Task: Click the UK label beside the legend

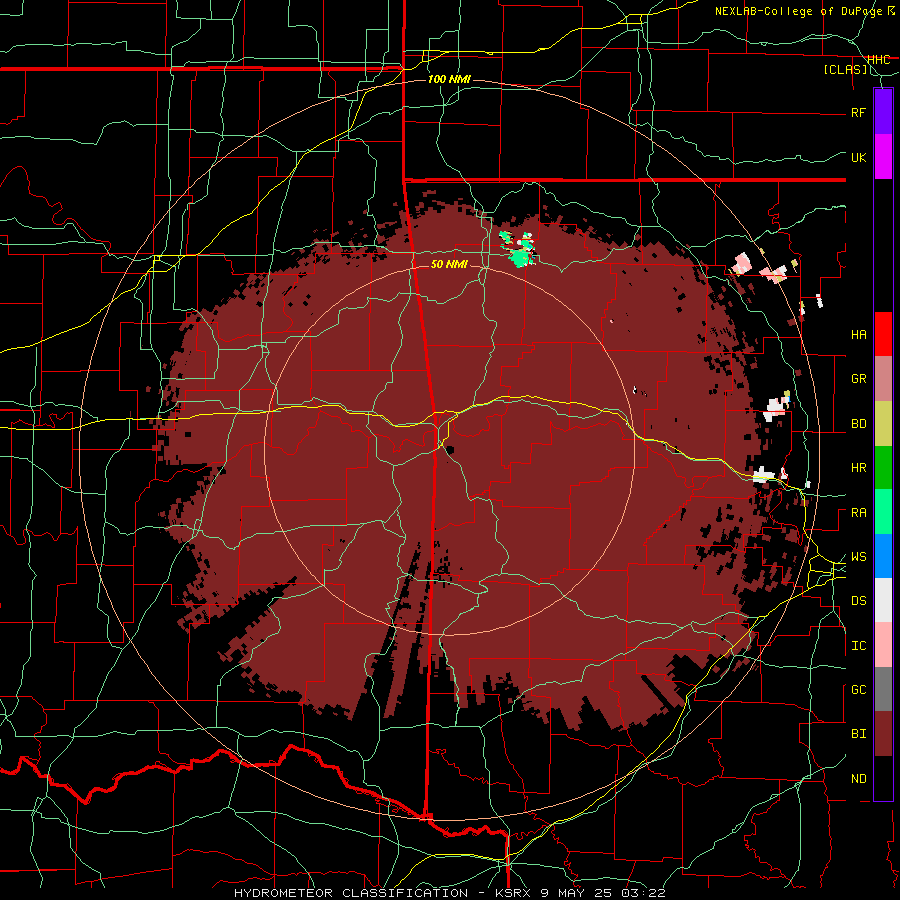Action: (859, 157)
